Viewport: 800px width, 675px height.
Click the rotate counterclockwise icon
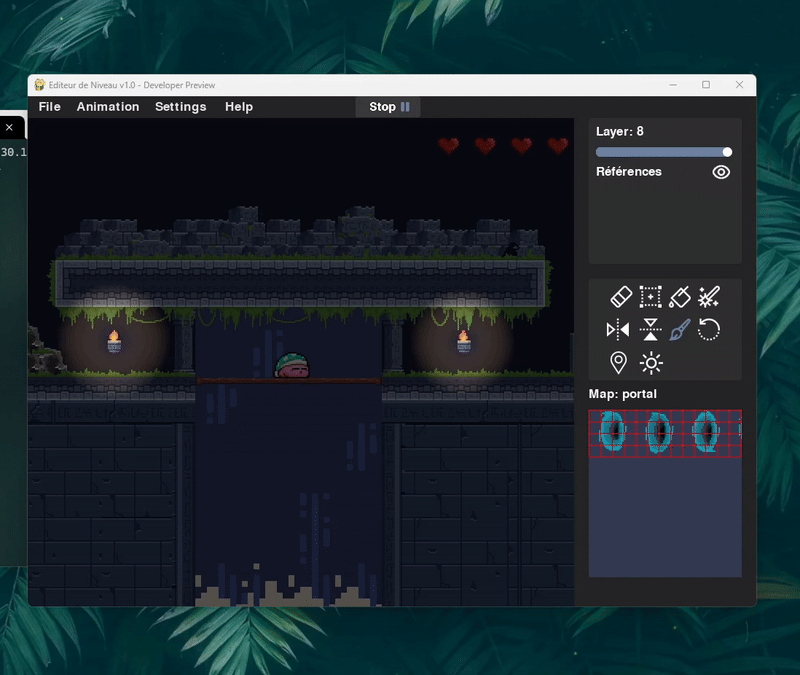[709, 330]
